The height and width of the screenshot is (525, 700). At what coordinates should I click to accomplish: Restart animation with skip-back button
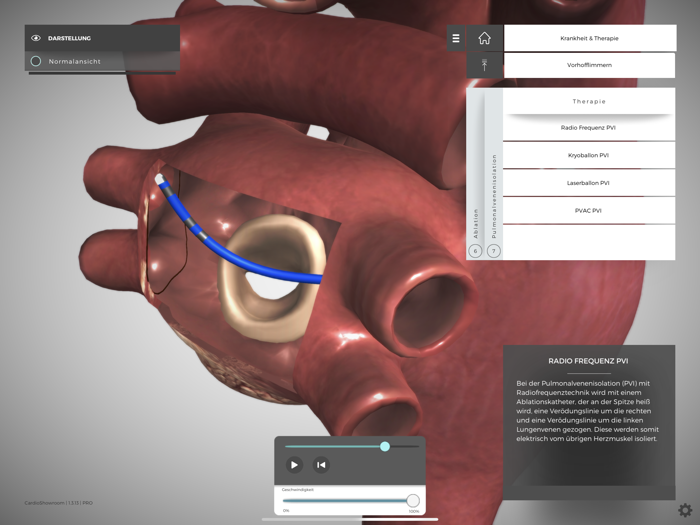coord(321,465)
